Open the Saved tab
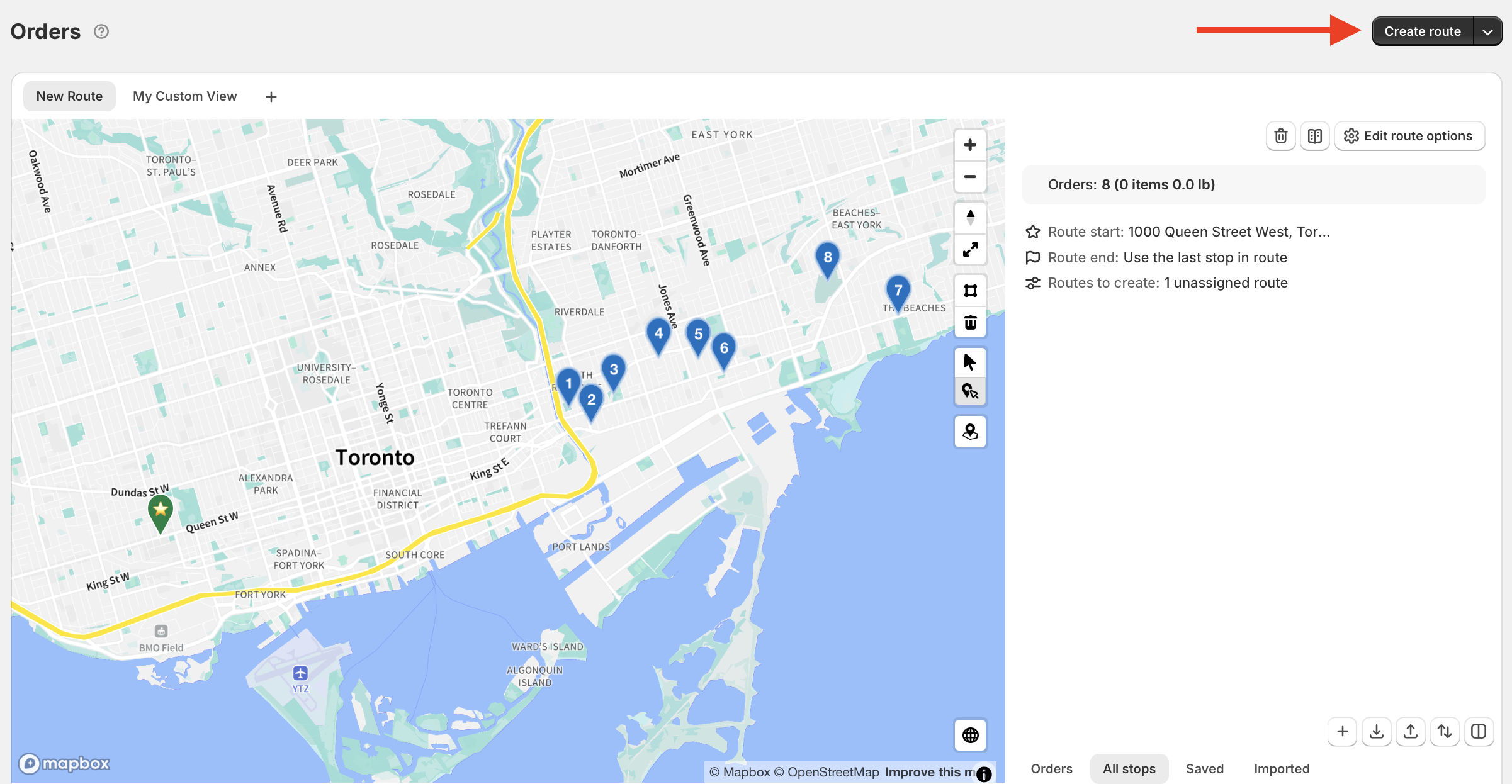This screenshot has height=784, width=1512. [x=1204, y=769]
